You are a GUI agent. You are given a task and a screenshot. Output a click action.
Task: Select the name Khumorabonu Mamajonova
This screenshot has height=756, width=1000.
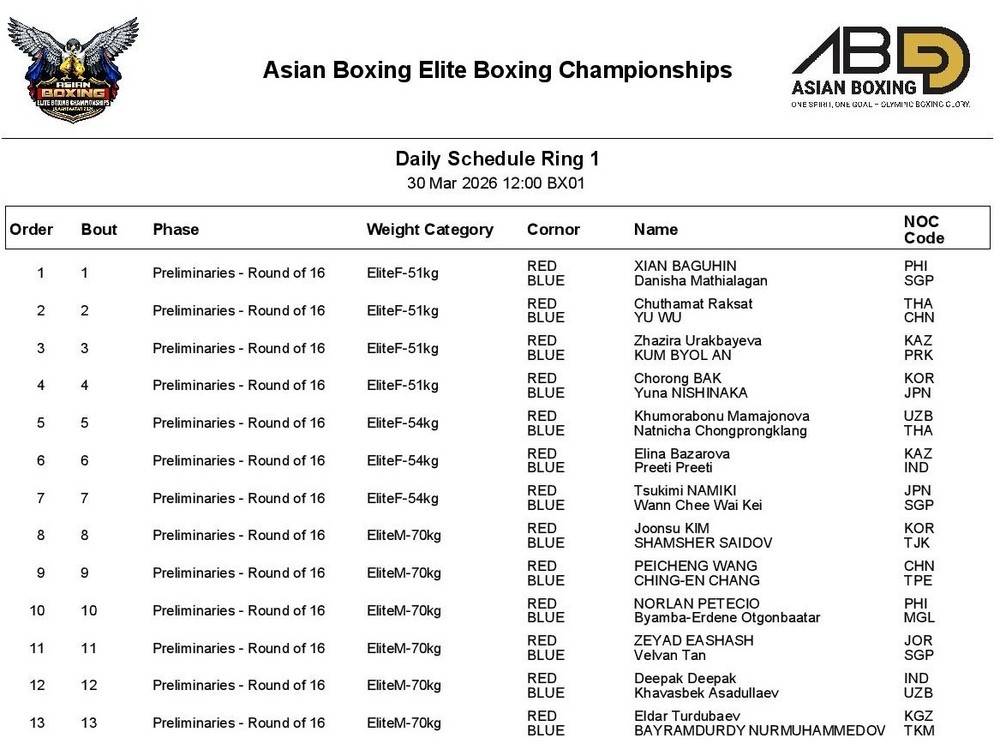click(722, 416)
